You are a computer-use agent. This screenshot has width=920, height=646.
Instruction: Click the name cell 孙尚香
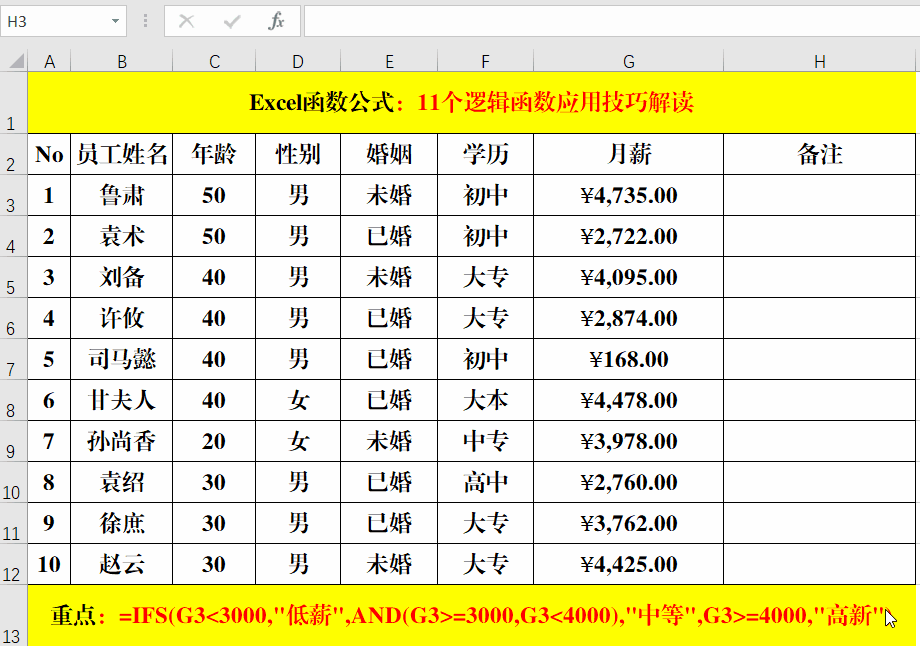(x=121, y=441)
